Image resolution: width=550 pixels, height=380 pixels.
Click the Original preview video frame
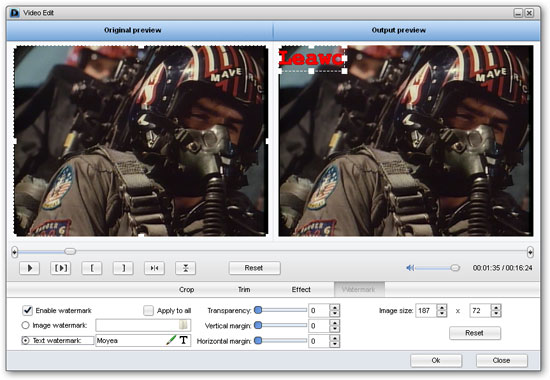(141, 141)
